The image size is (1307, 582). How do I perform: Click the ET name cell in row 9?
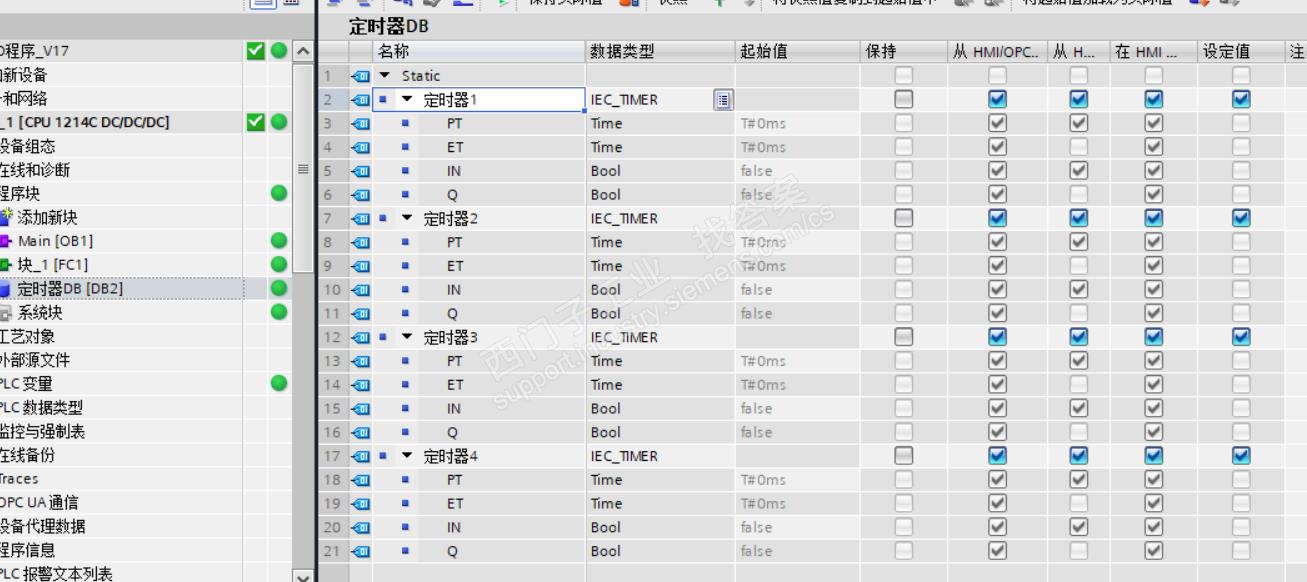click(455, 266)
